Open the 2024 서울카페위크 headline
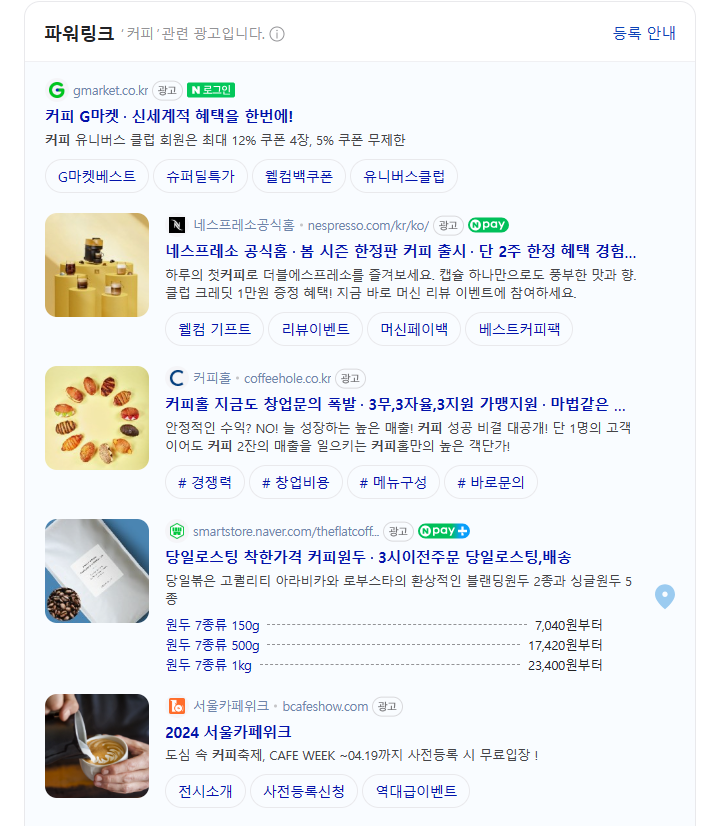Screen dimensions: 716x826 [x=228, y=732]
